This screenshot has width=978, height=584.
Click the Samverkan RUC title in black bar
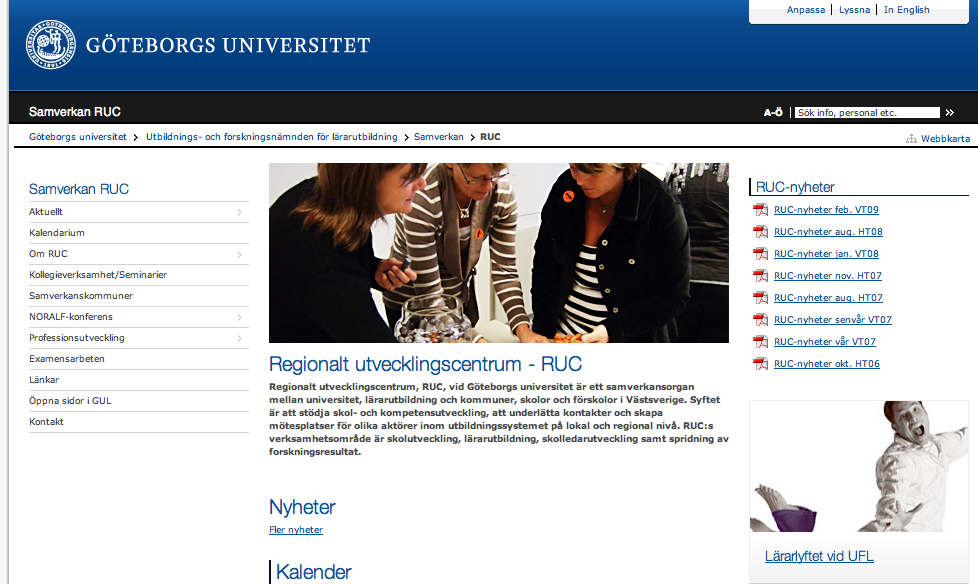pyautogui.click(x=75, y=112)
